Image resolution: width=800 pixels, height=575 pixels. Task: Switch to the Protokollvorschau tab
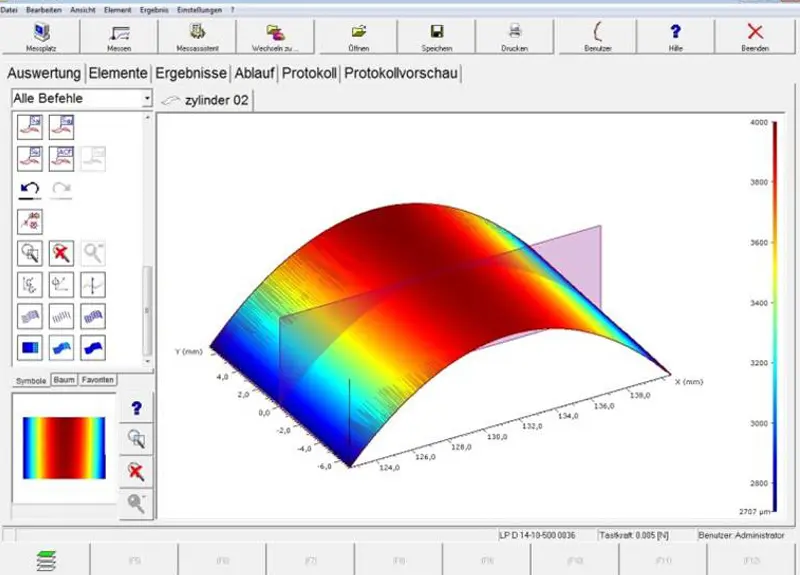pos(402,73)
